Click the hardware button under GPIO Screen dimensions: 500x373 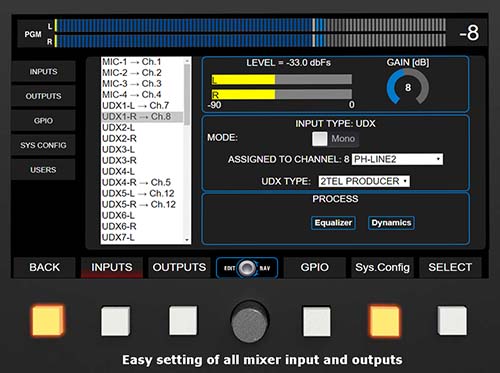317,321
